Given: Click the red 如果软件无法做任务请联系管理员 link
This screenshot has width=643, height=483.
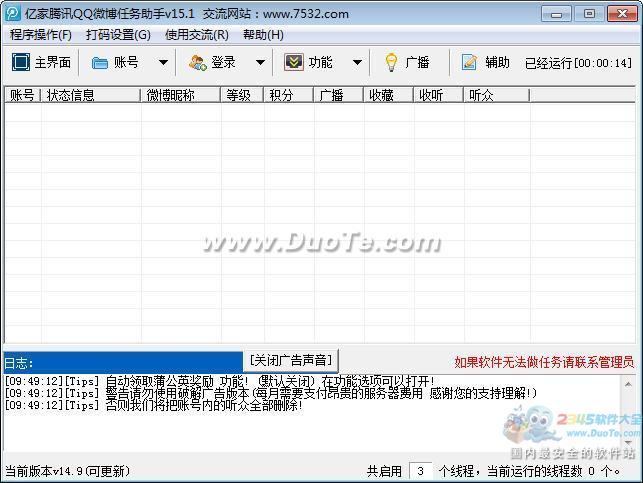Looking at the screenshot, I should 544,362.
